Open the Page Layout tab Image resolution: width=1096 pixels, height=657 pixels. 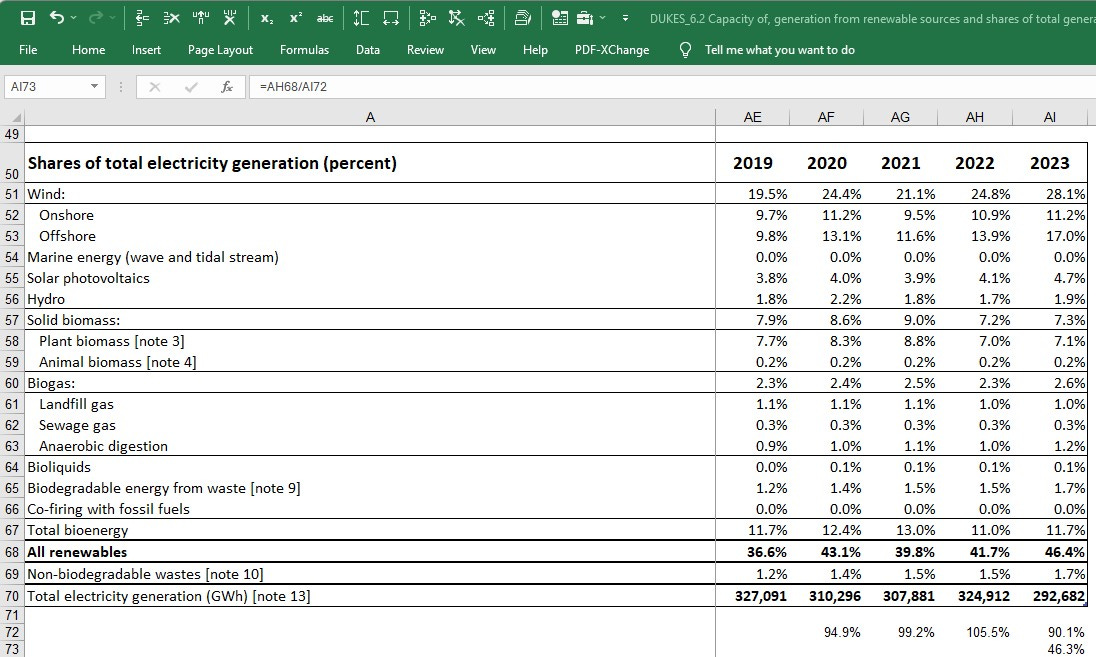(220, 50)
